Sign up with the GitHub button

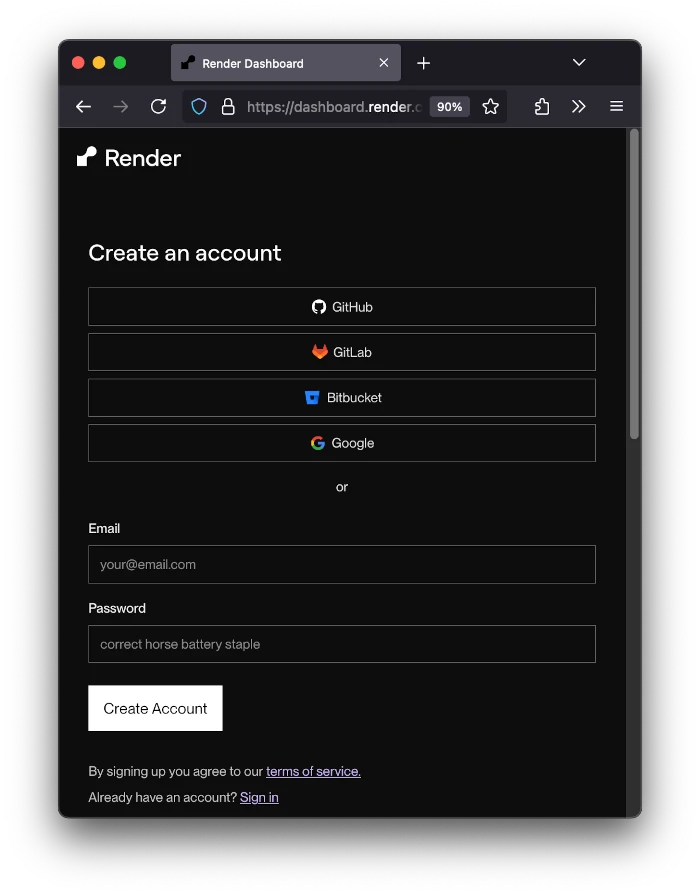tap(341, 307)
